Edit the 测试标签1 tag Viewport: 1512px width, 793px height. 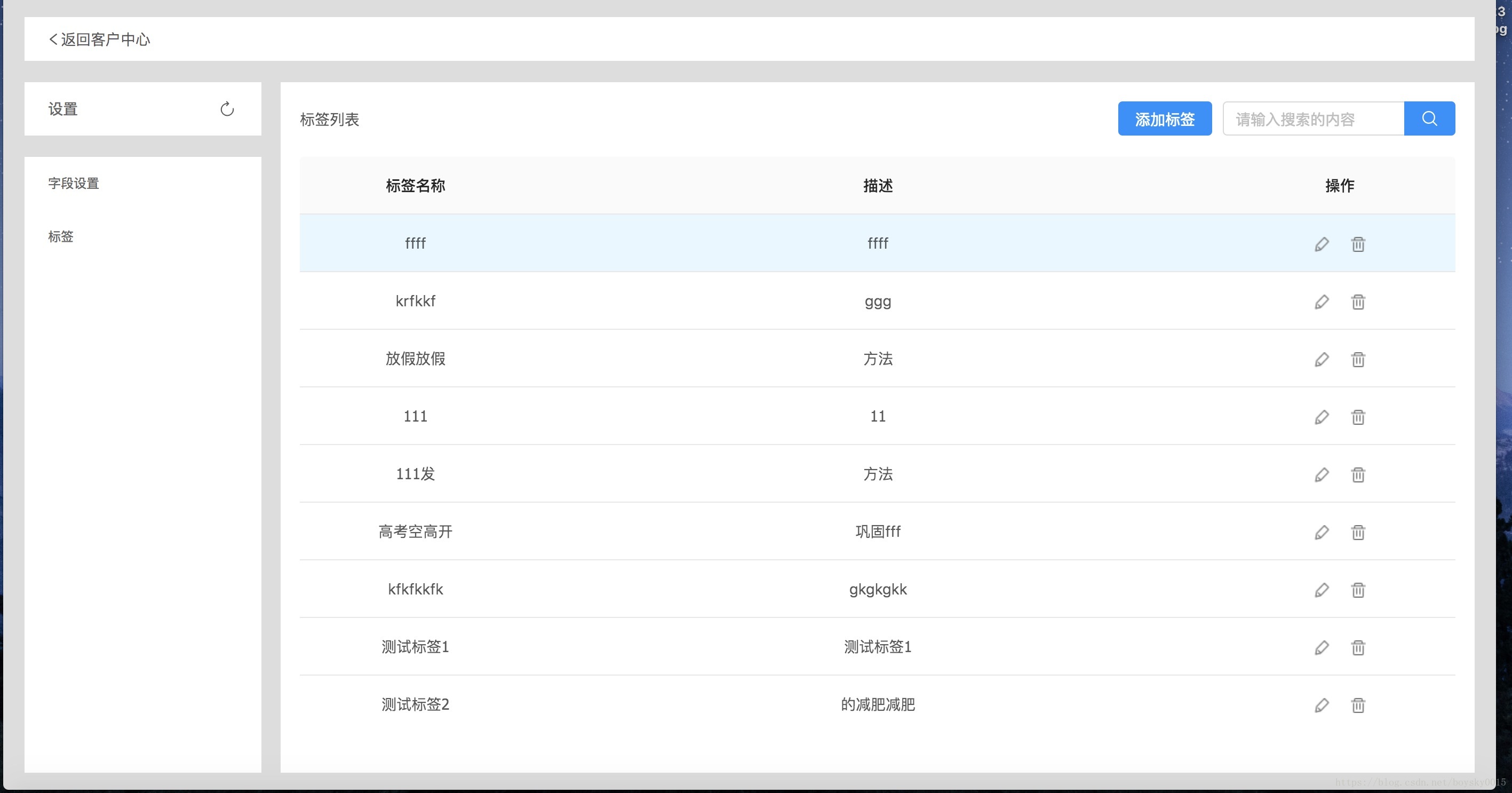(x=1321, y=647)
